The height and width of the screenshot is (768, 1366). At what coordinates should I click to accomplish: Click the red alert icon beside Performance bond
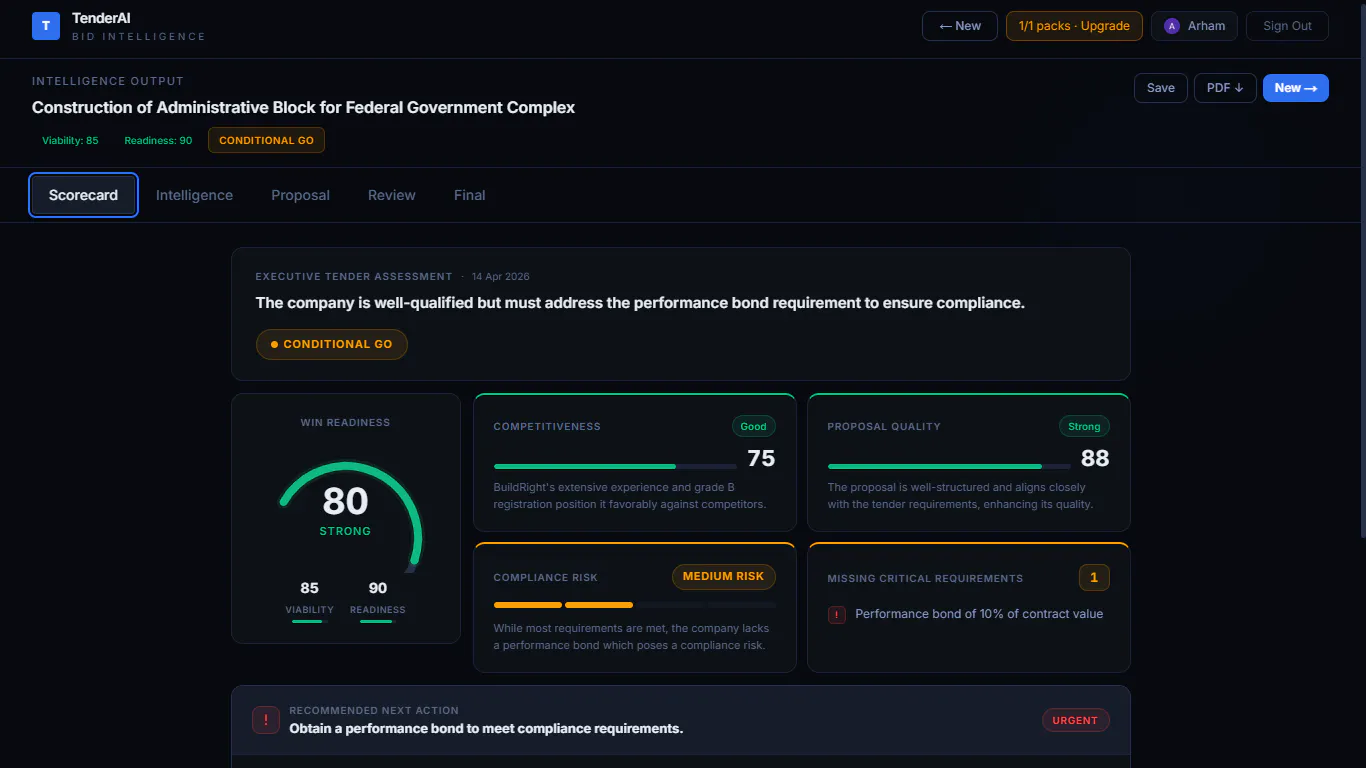[837, 615]
